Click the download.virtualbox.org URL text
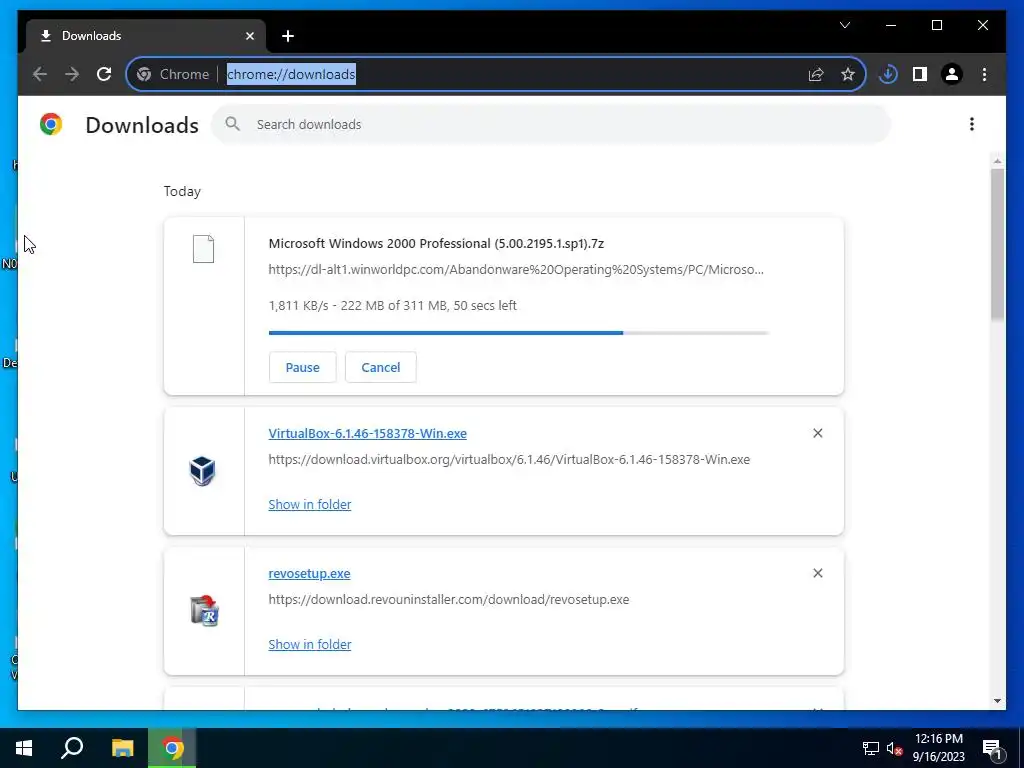 pyautogui.click(x=509, y=460)
